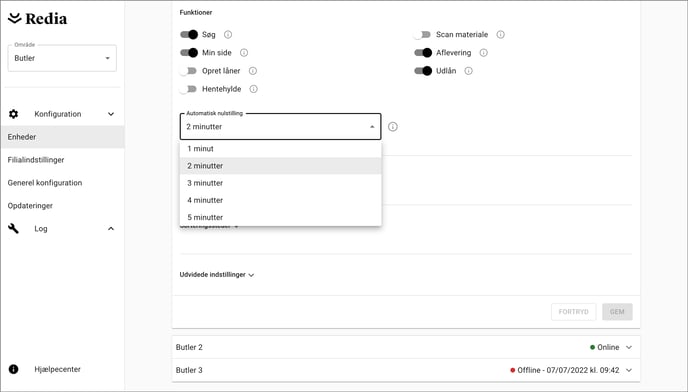Click the Redia logo

point(38,18)
